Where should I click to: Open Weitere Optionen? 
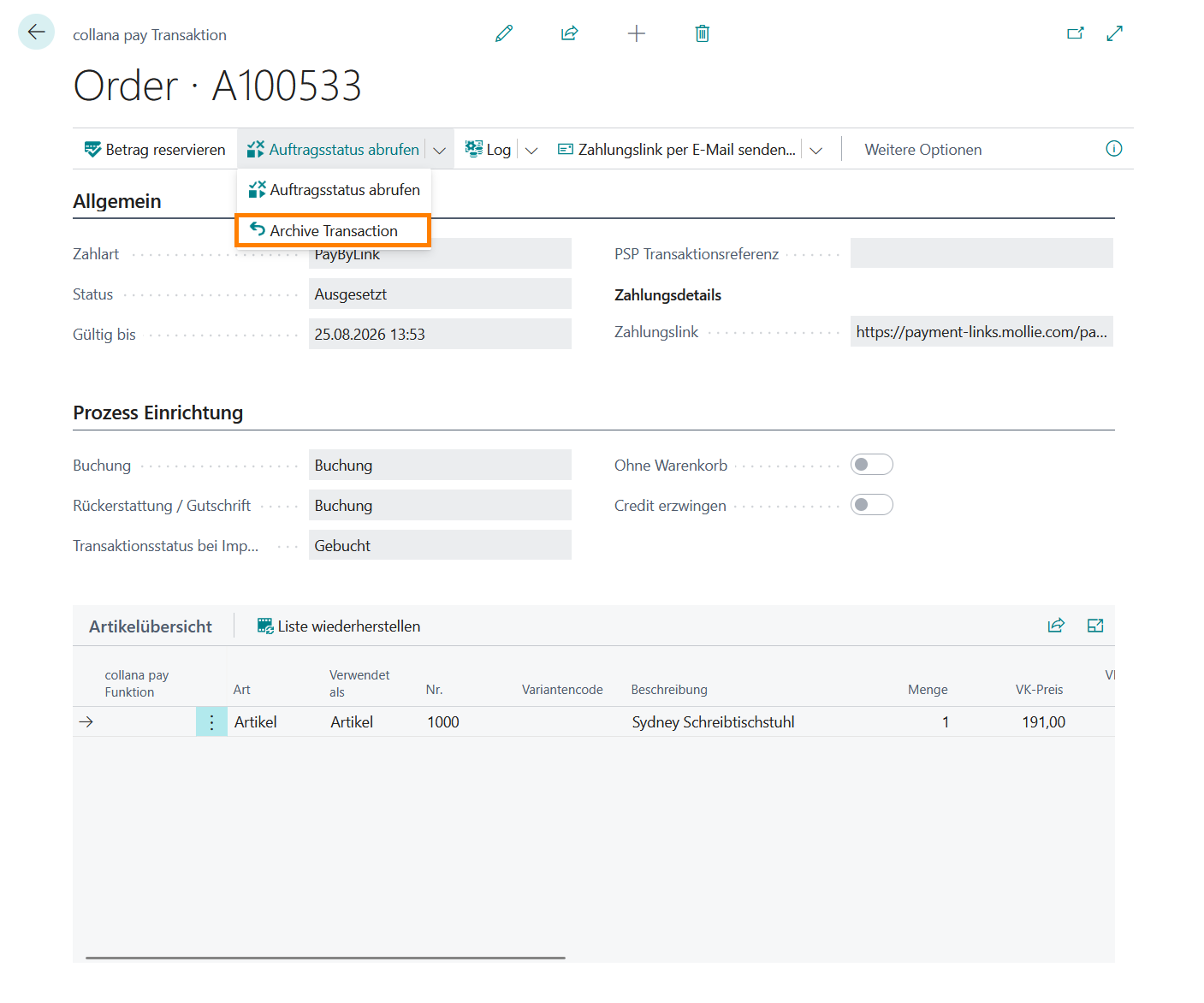922,150
